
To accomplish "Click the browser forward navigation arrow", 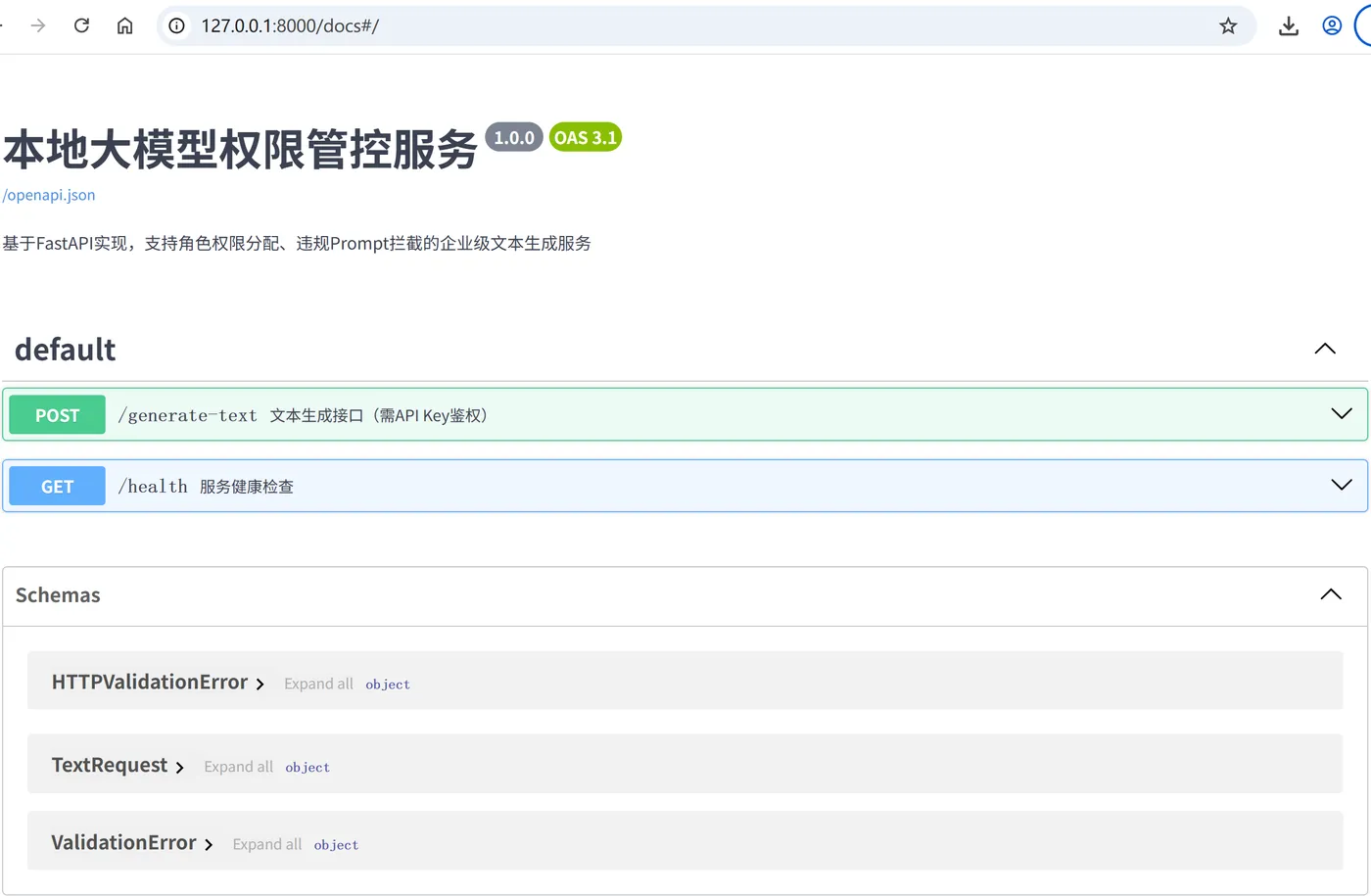I will (36, 25).
